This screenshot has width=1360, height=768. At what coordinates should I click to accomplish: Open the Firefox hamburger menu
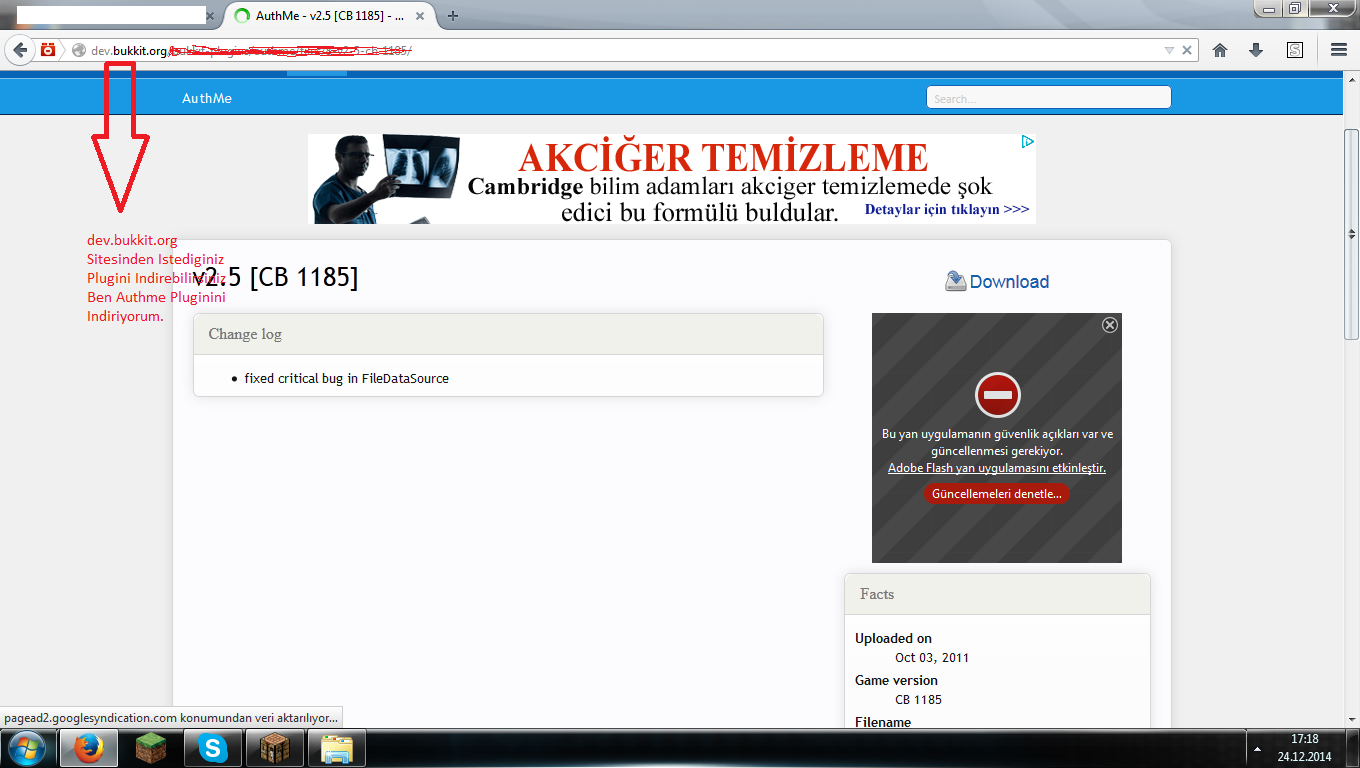click(1339, 50)
